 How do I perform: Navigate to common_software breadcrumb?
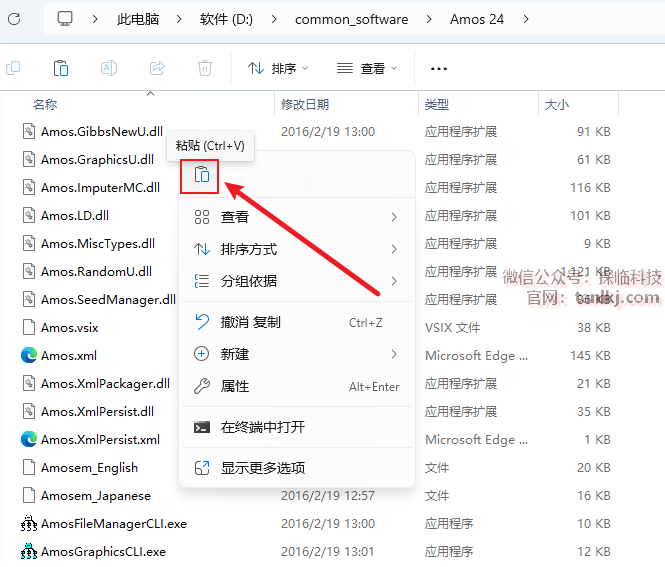click(352, 19)
